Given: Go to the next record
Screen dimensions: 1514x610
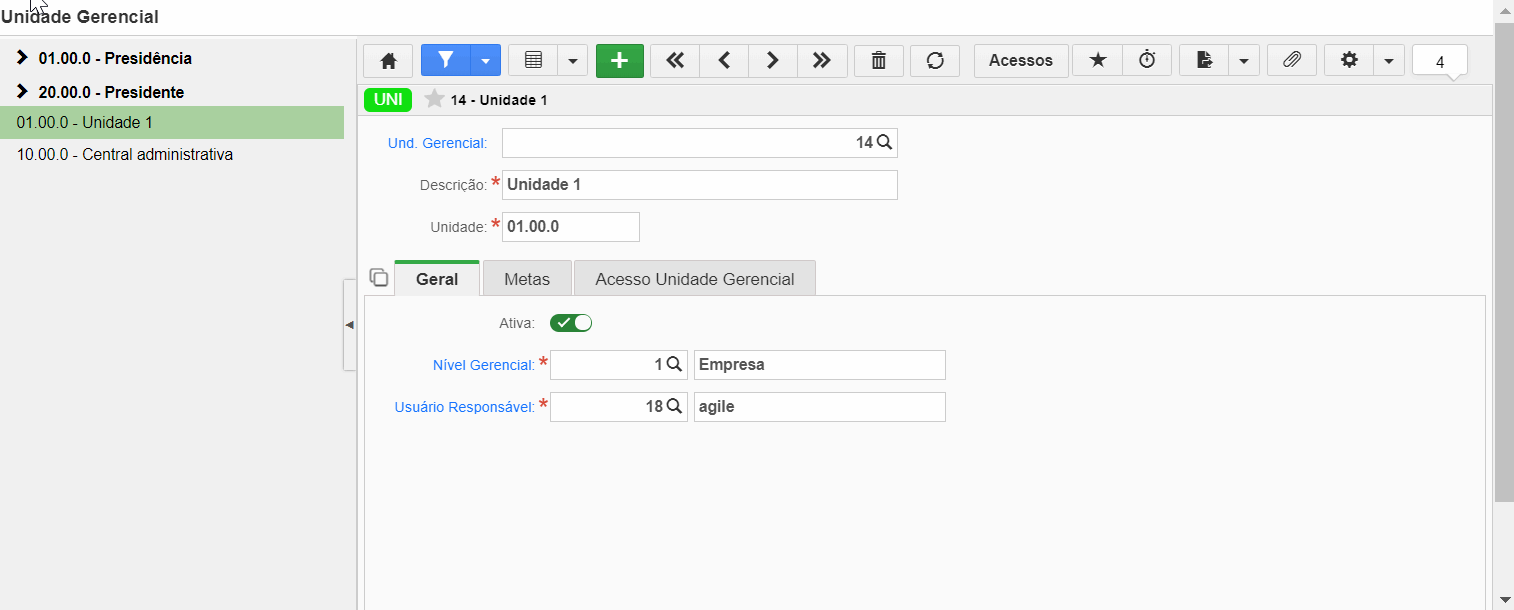Looking at the screenshot, I should pyautogui.click(x=773, y=61).
